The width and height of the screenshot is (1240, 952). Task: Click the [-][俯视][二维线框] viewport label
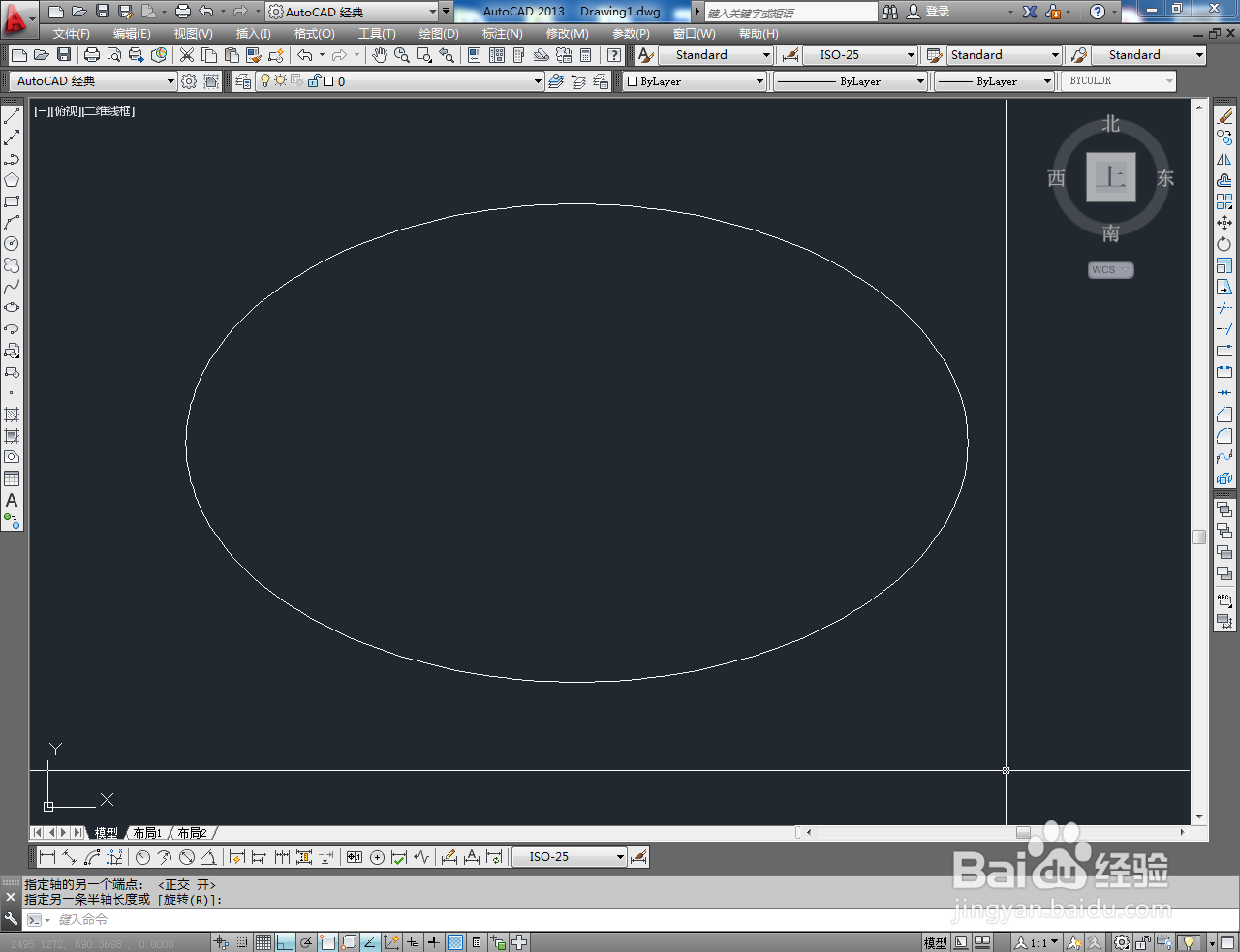(84, 111)
